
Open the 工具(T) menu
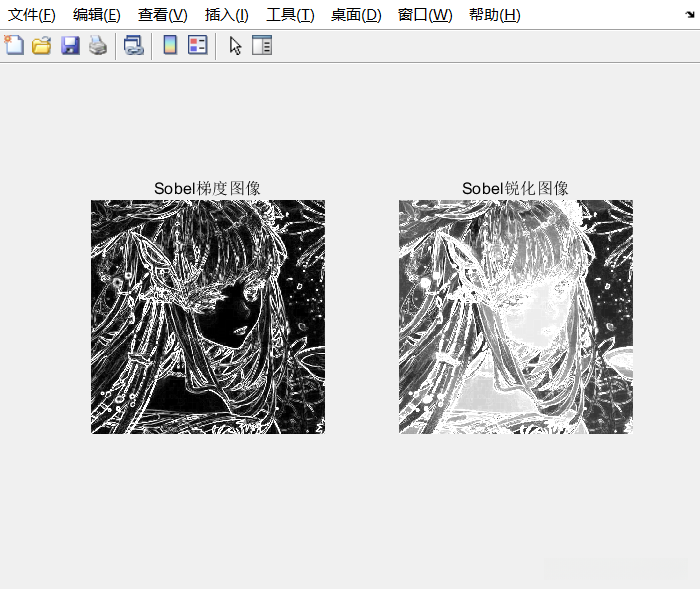290,15
